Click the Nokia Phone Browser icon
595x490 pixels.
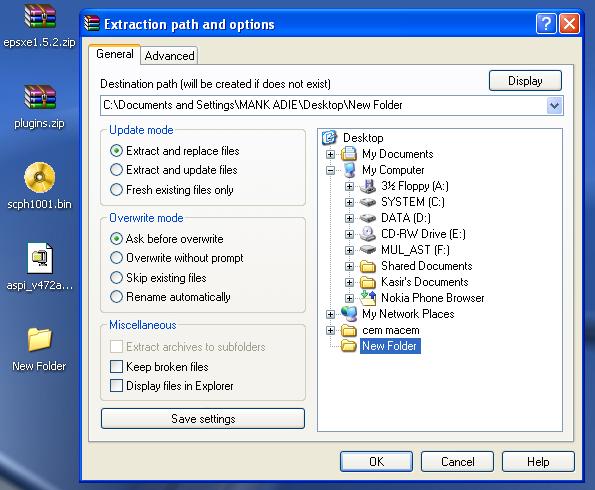368,298
